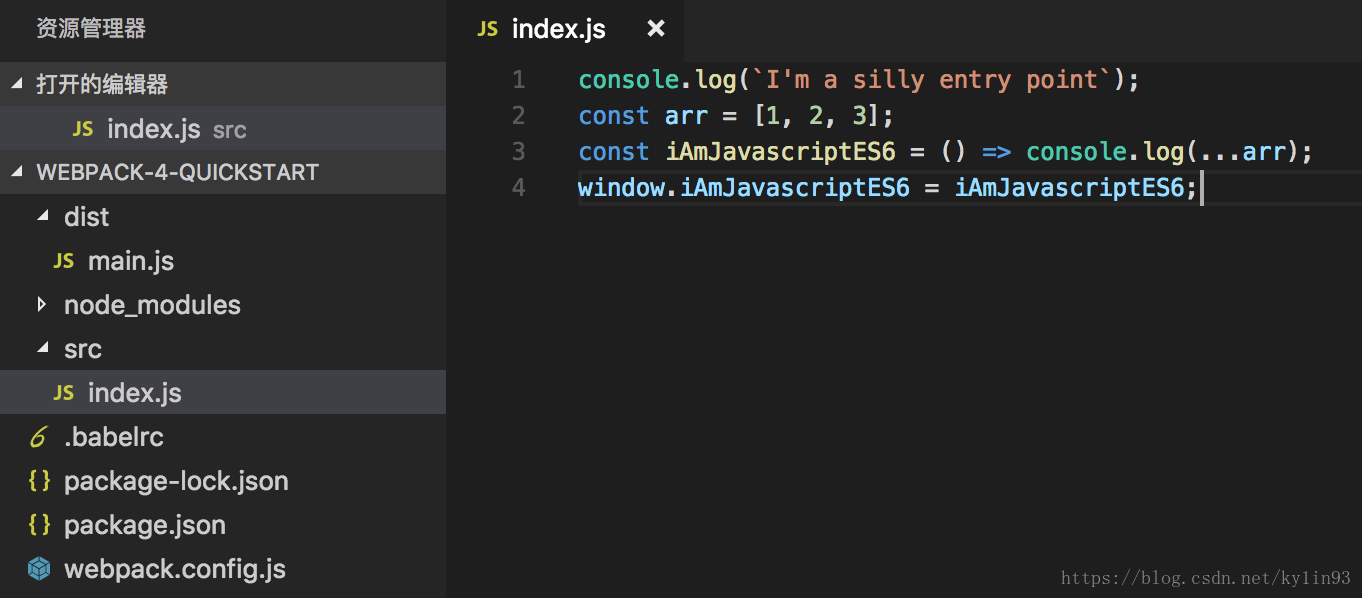Image resolution: width=1362 pixels, height=598 pixels.
Task: Close the index.js editor tab
Action: tap(656, 29)
